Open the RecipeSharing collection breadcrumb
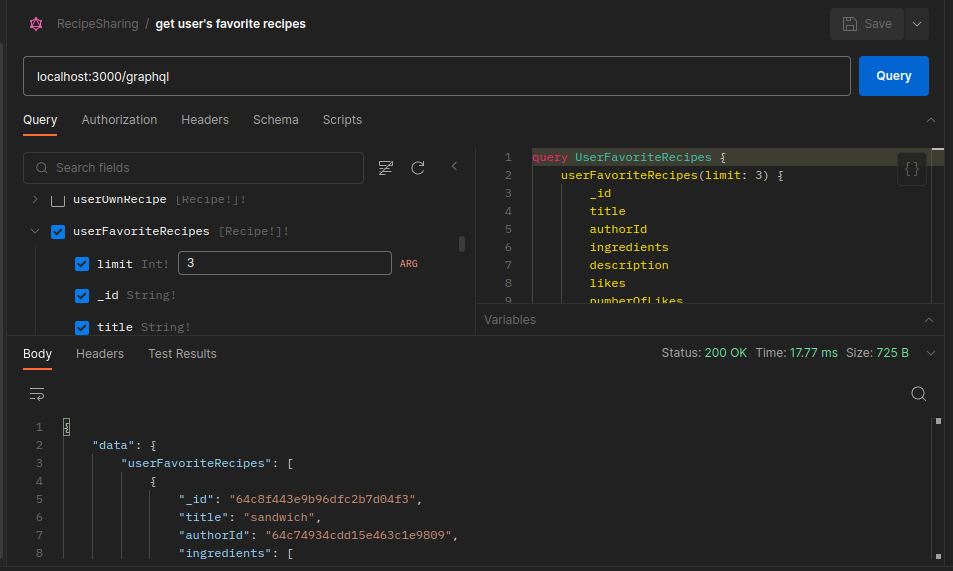The image size is (953, 571). [x=97, y=24]
